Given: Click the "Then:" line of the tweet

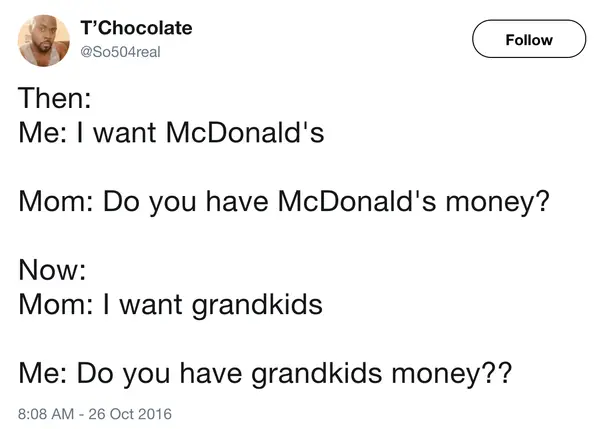Looking at the screenshot, I should pos(55,101).
